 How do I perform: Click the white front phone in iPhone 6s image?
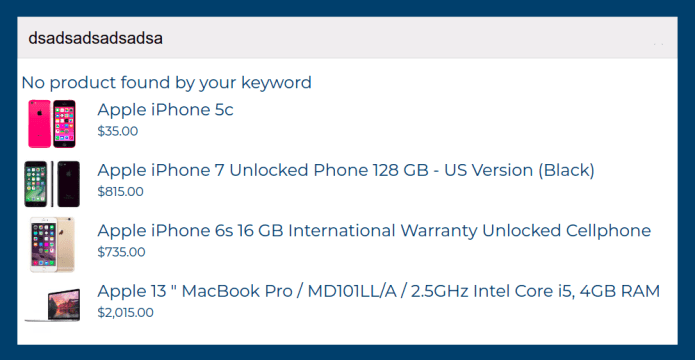(44, 245)
